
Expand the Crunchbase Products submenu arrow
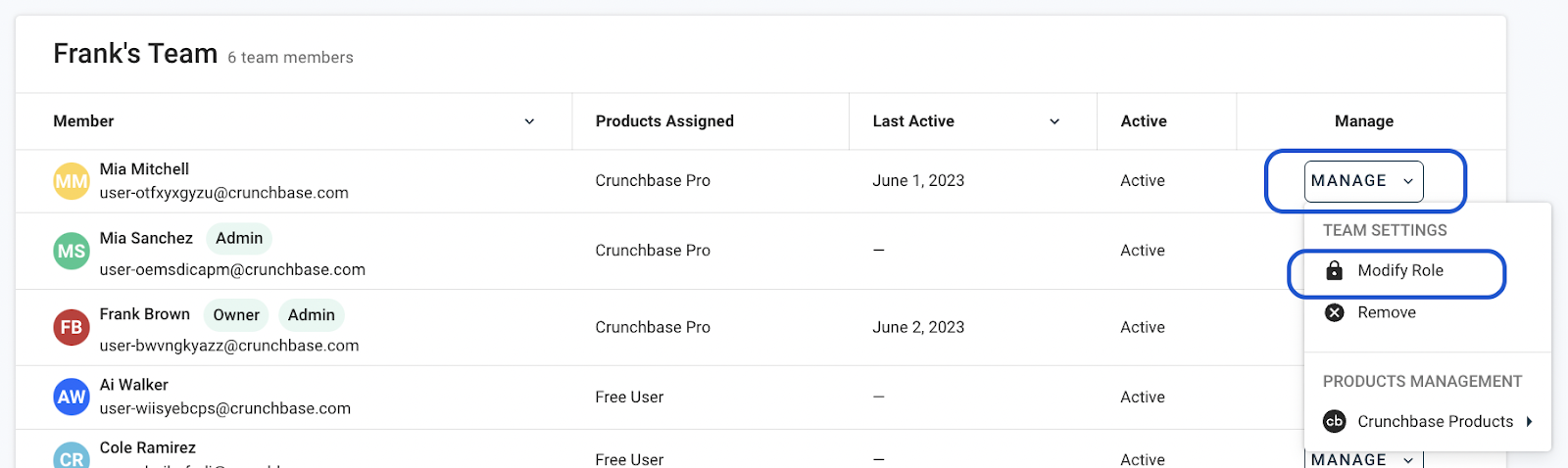click(x=1529, y=421)
